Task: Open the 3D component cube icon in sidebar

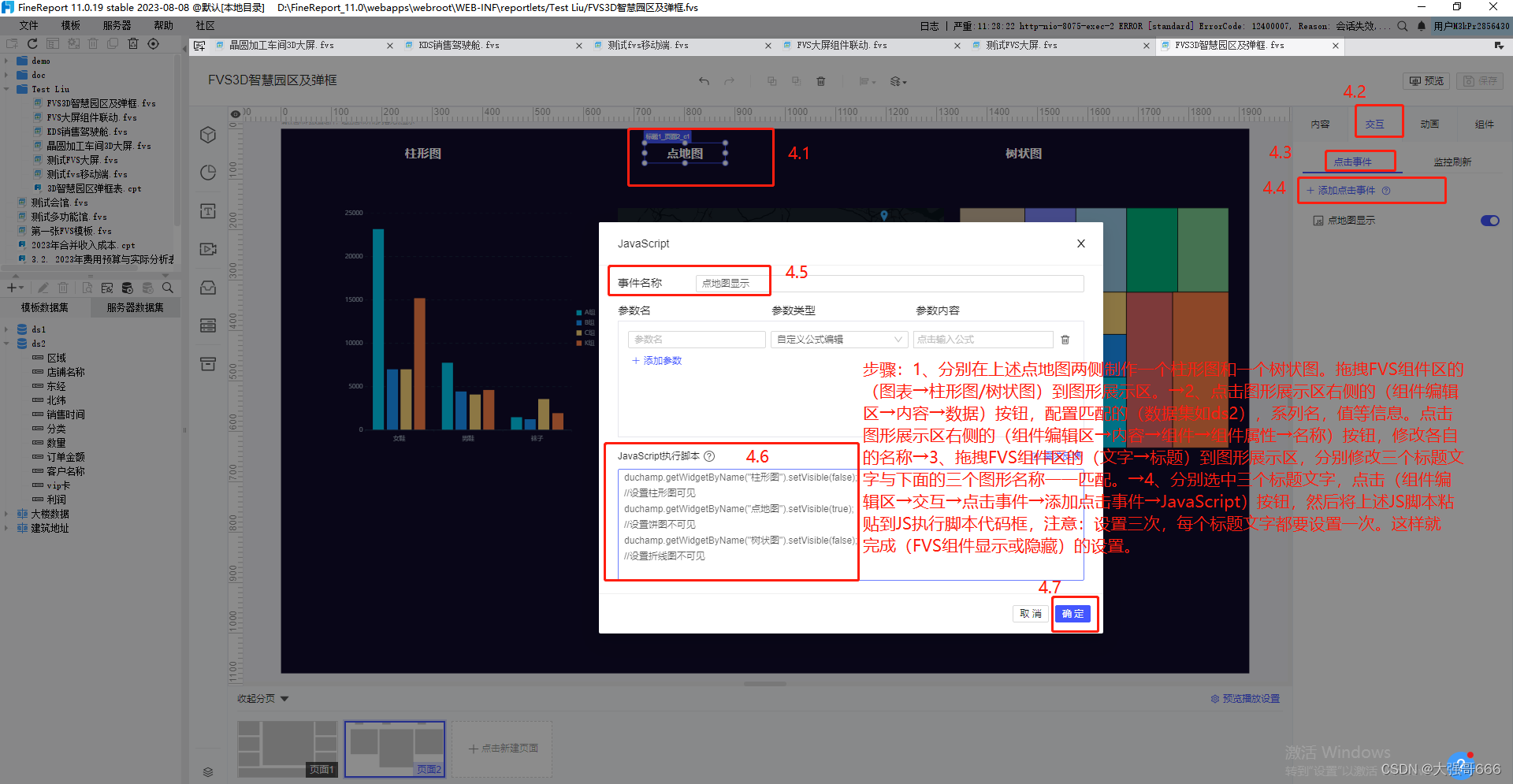Action: (208, 135)
